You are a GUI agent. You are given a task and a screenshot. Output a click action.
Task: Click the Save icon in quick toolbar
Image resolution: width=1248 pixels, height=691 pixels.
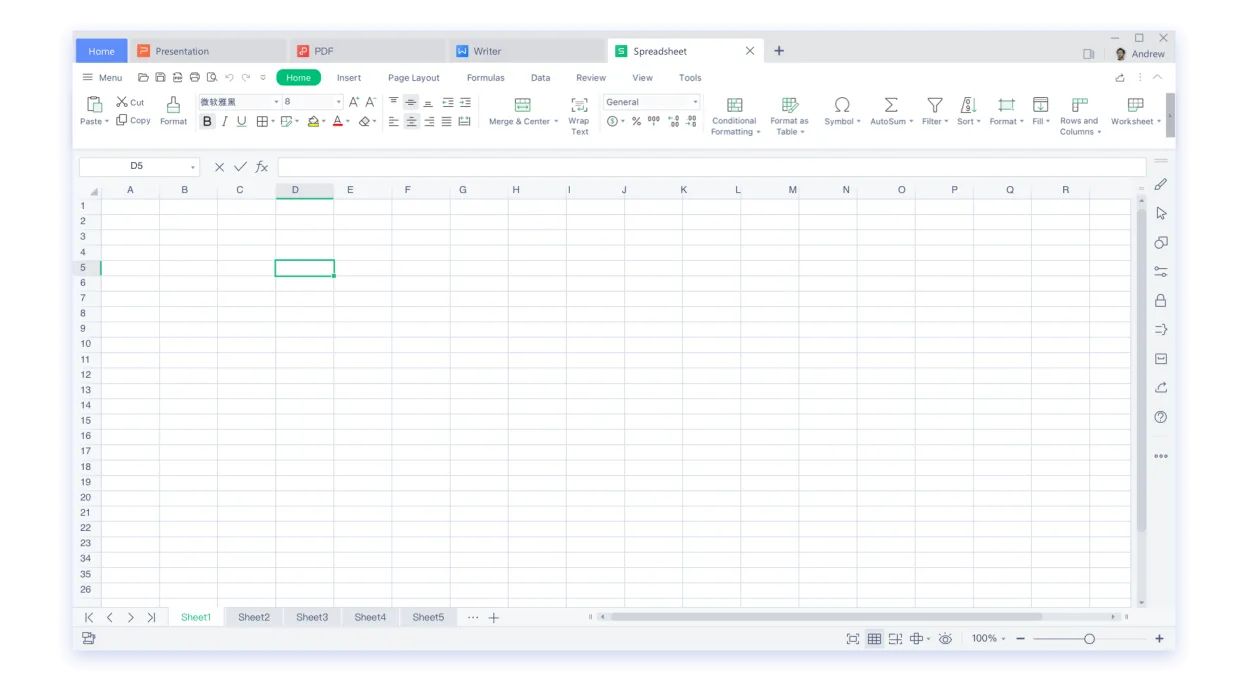pos(160,77)
